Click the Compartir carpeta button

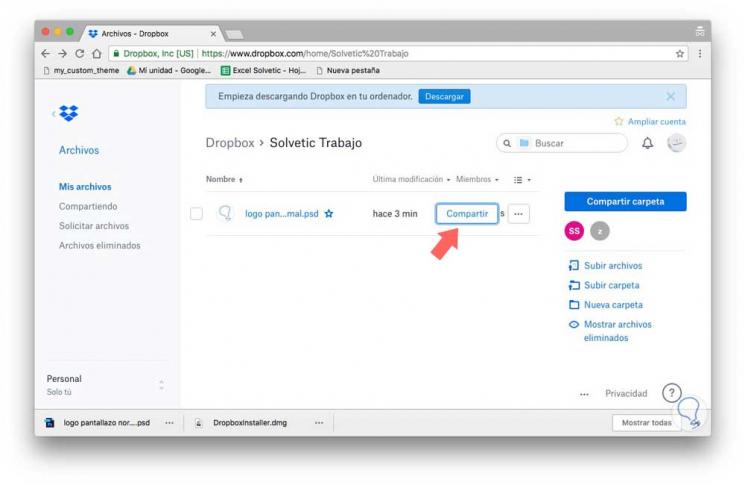[625, 201]
